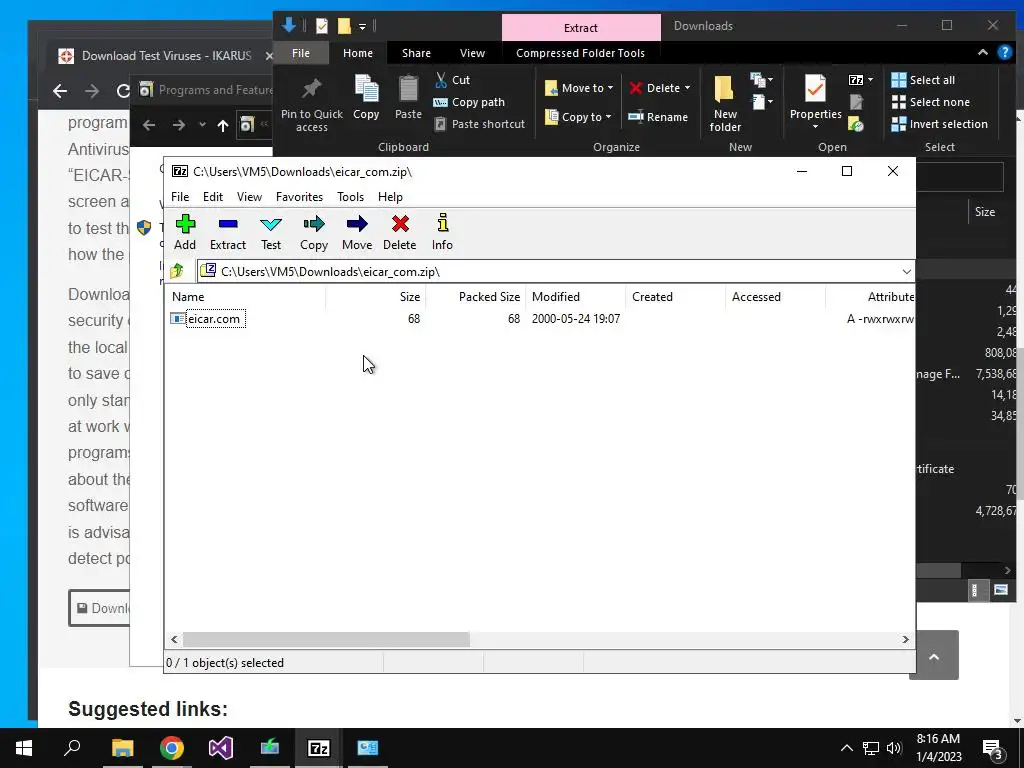1024x768 pixels.
Task: Click scroll left arrow in 7-Zip list
Action: click(174, 639)
